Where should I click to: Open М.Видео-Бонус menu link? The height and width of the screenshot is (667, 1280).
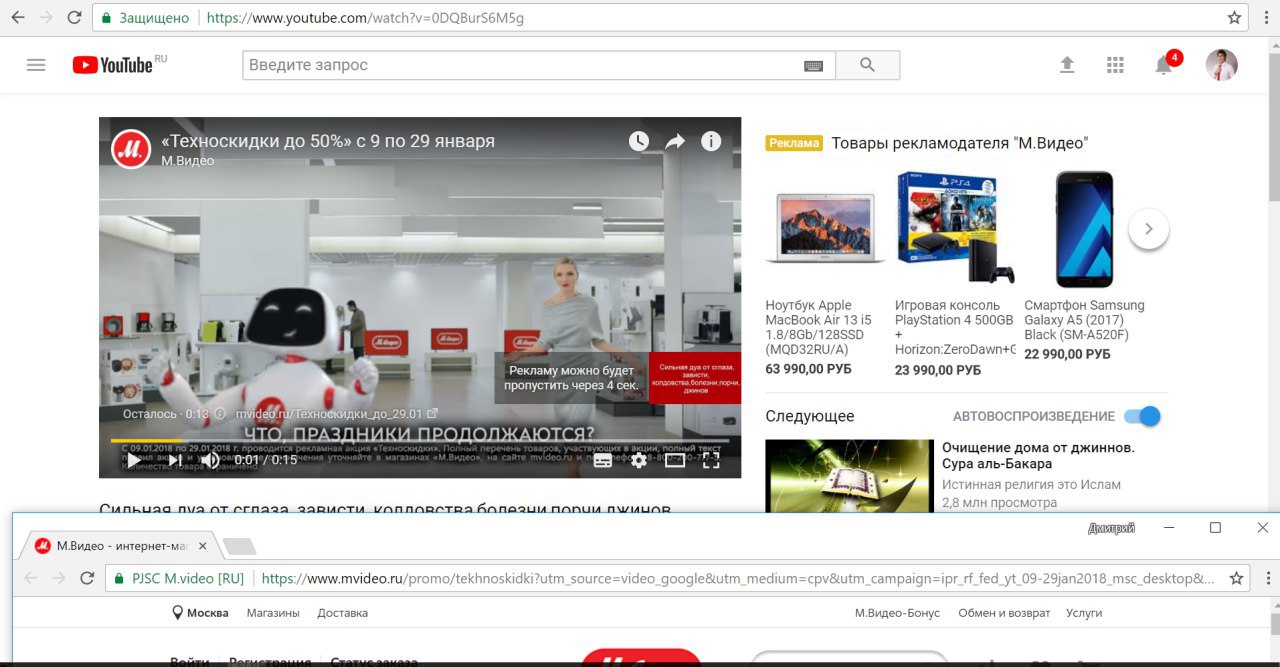(897, 613)
